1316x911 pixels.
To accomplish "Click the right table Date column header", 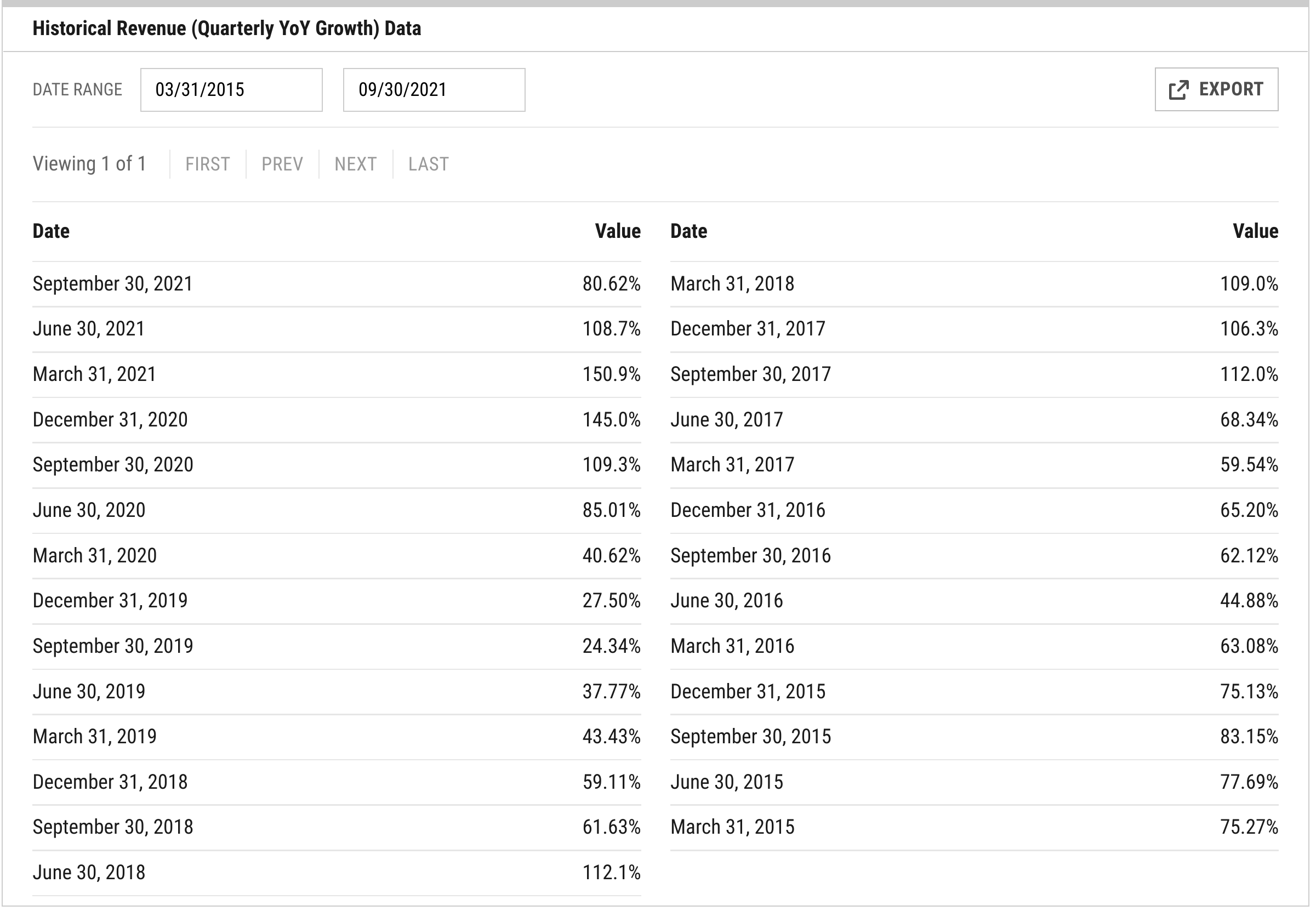I will pos(689,231).
